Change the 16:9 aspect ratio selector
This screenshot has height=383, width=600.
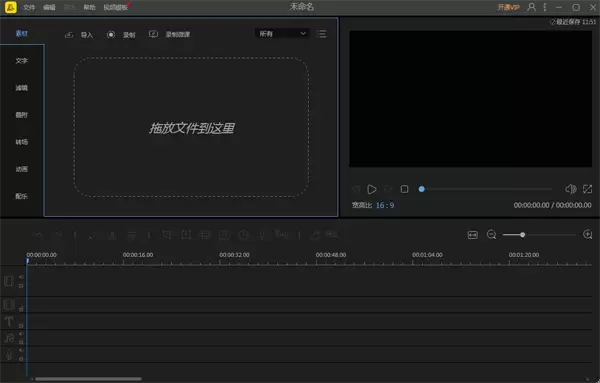(x=385, y=205)
